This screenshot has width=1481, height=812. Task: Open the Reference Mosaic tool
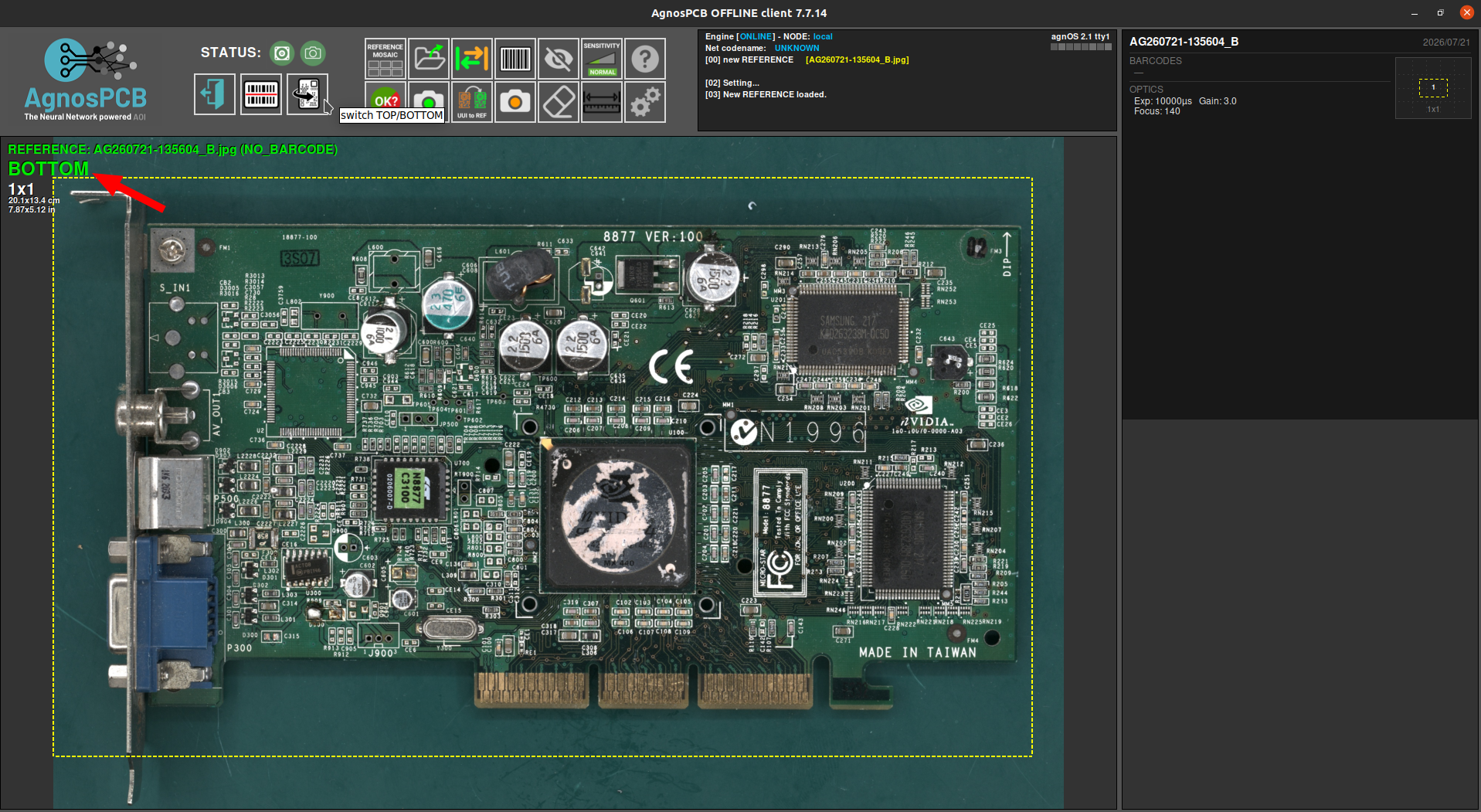point(385,59)
